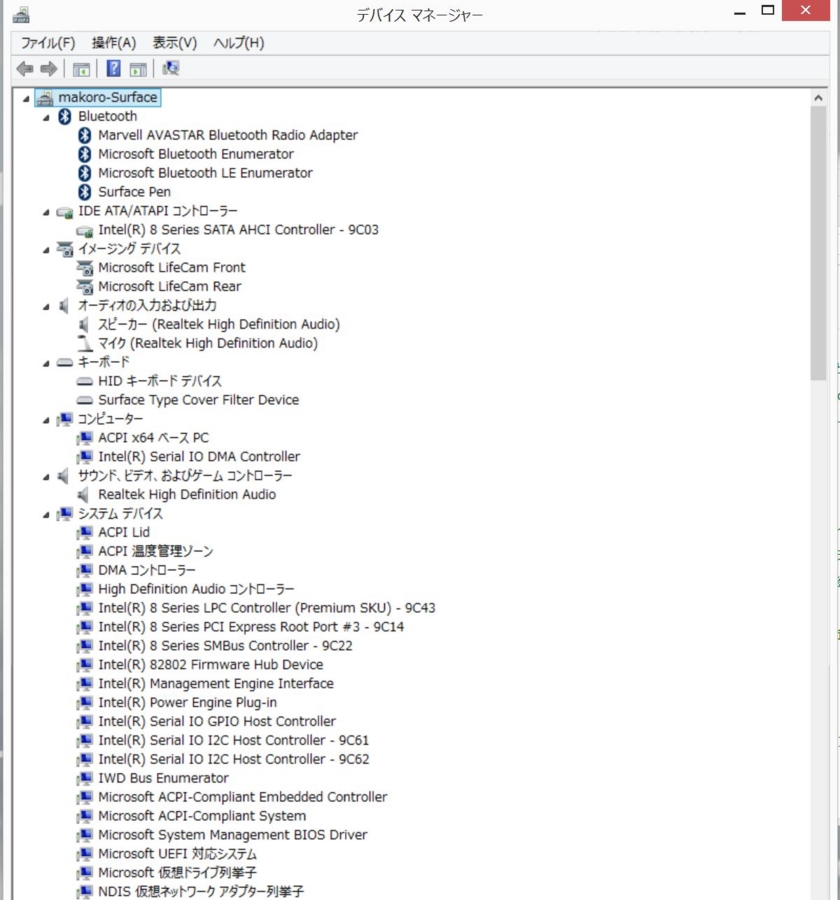Select Intel 8 Series LPC Controller 9C43
Viewport: 840px width, 900px height.
[267, 608]
